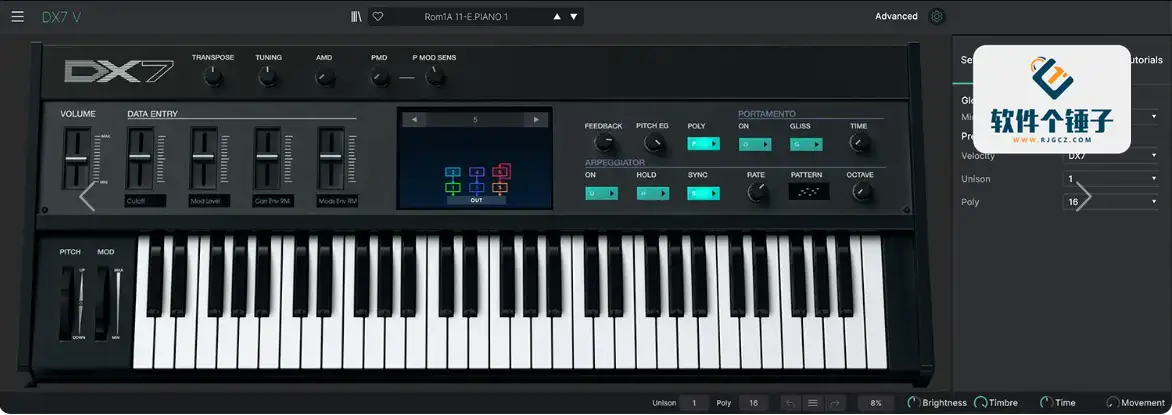Click the Transpose knob

(214, 76)
